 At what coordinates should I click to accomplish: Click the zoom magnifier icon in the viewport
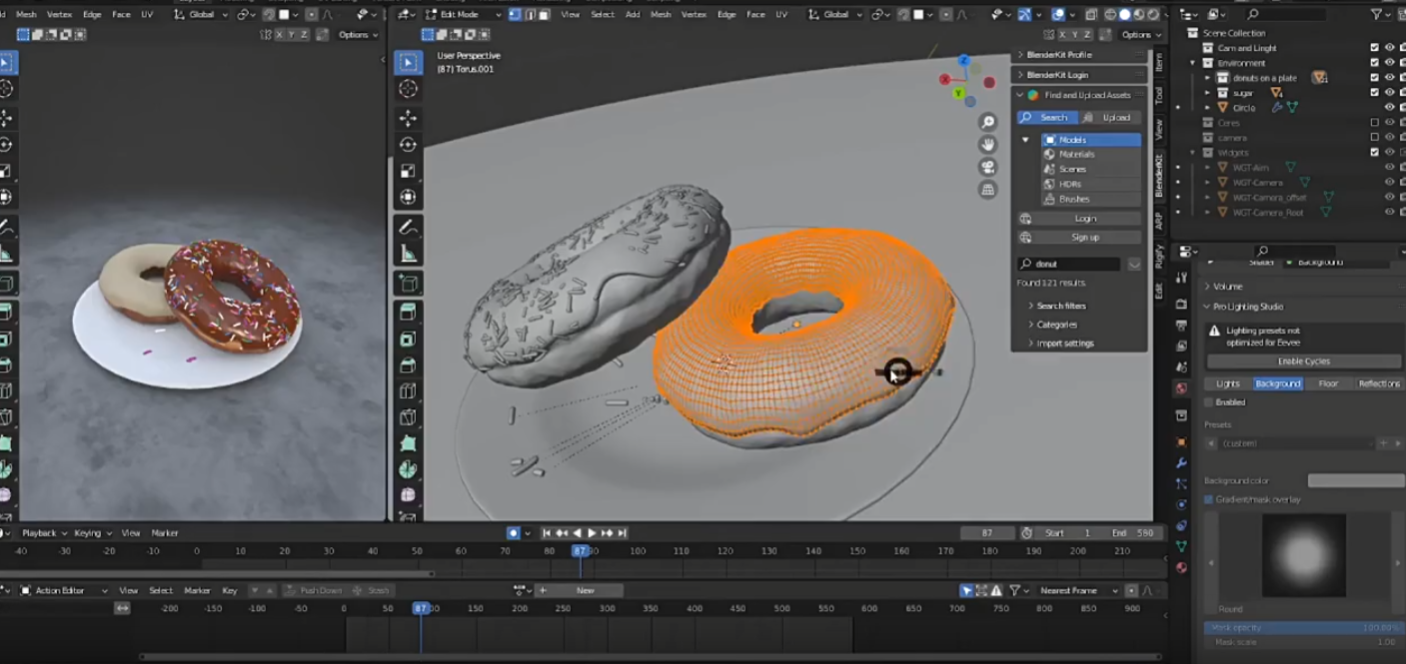tap(988, 122)
